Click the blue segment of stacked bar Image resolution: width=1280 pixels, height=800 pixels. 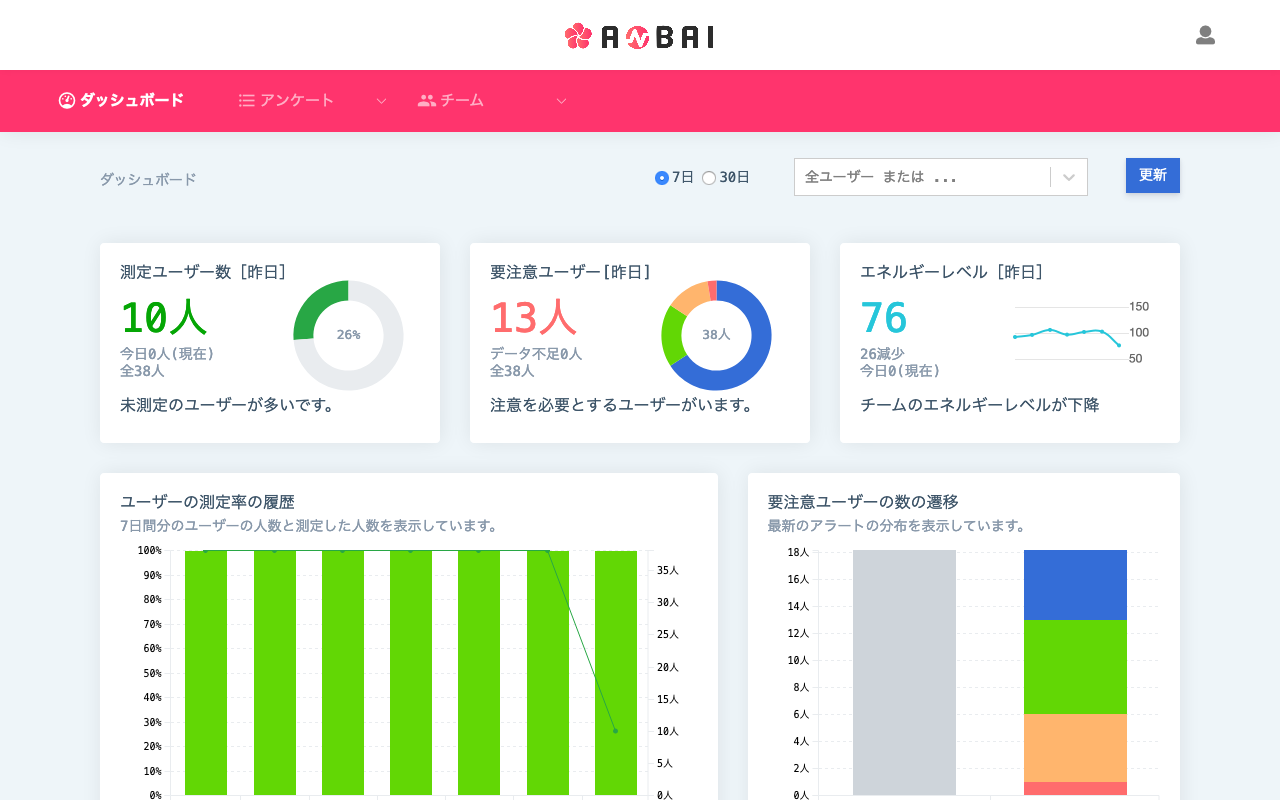[x=1075, y=584]
